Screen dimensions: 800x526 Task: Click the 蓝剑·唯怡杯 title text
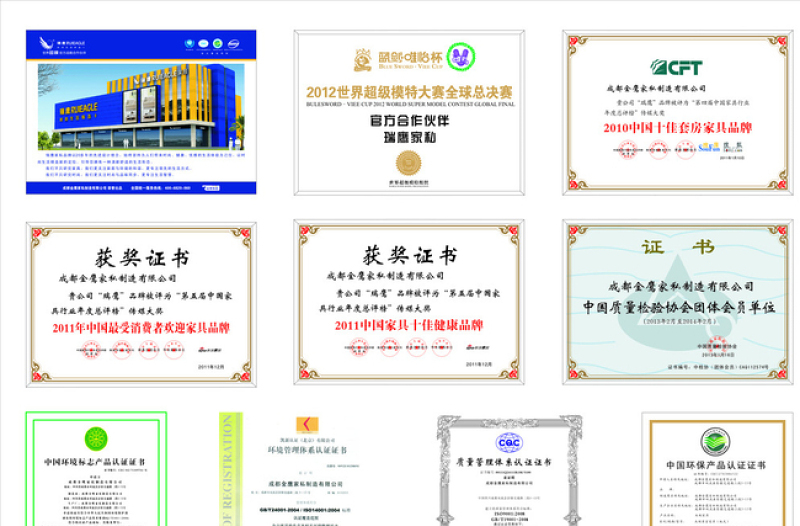pyautogui.click(x=410, y=58)
